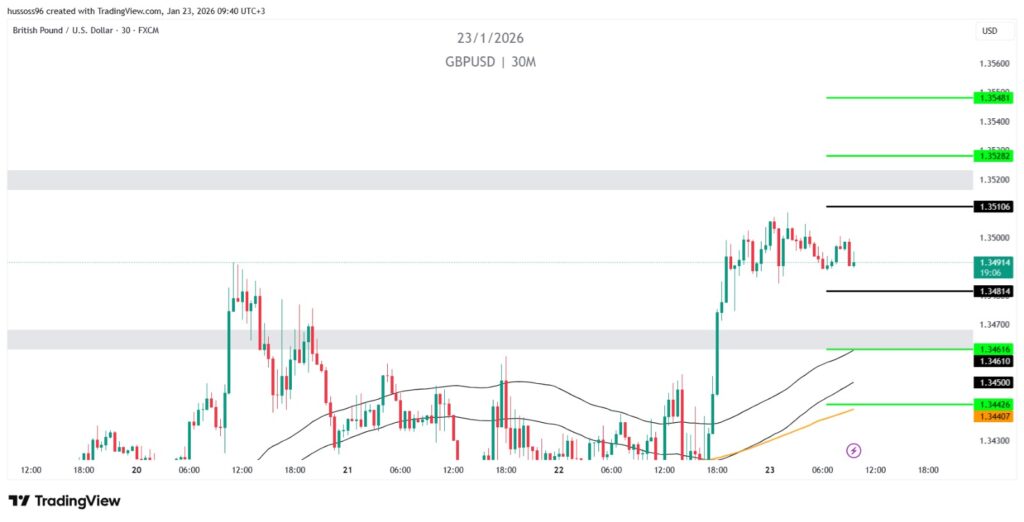Click date marker 21 on time axis

coord(347,469)
